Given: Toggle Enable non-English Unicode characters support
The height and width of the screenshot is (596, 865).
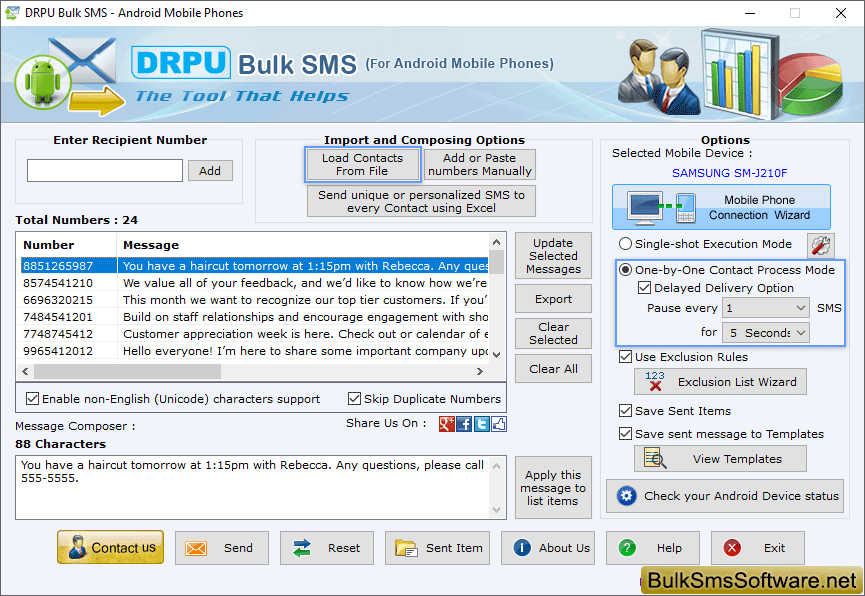Looking at the screenshot, I should (x=33, y=398).
